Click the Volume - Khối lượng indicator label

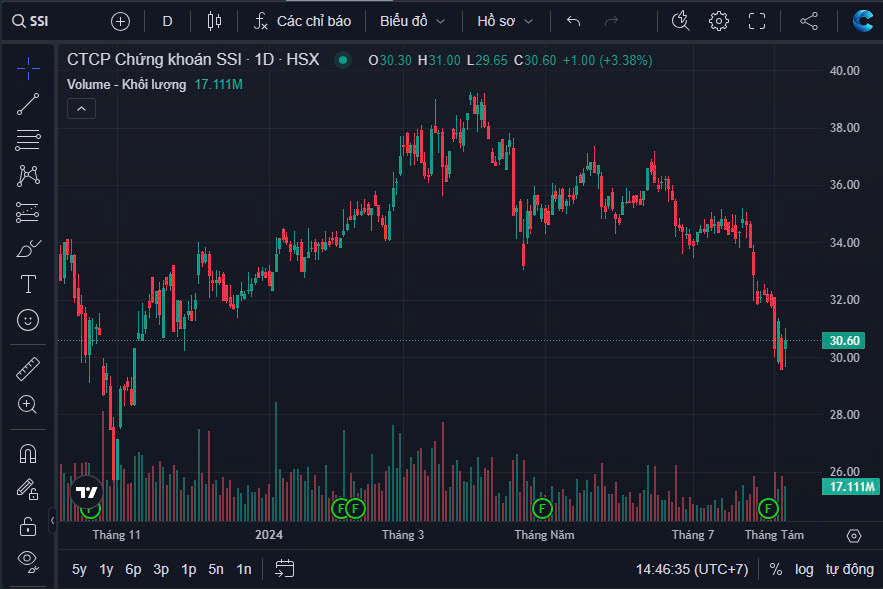(x=126, y=84)
